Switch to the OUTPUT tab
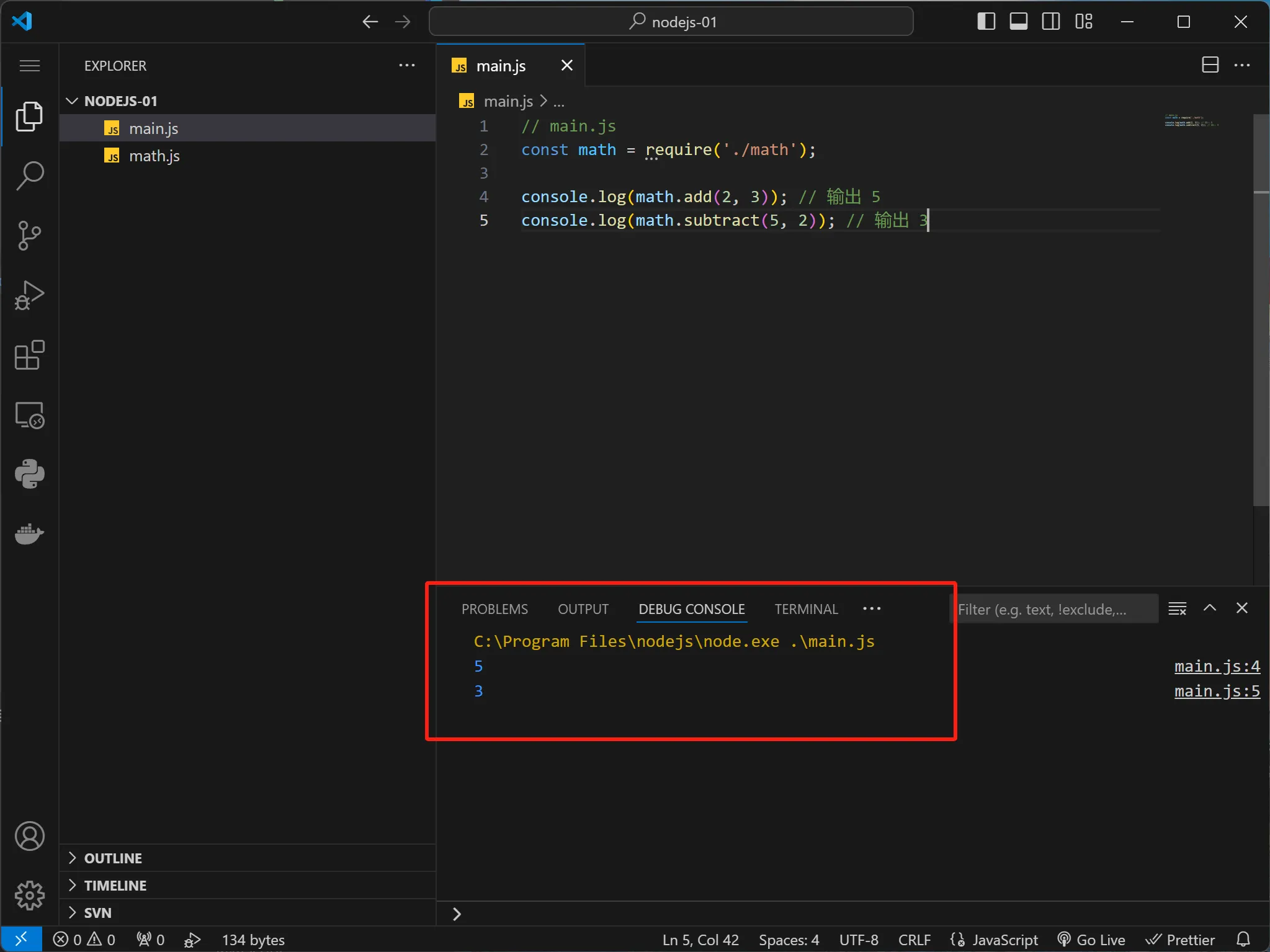The width and height of the screenshot is (1270, 952). click(583, 609)
